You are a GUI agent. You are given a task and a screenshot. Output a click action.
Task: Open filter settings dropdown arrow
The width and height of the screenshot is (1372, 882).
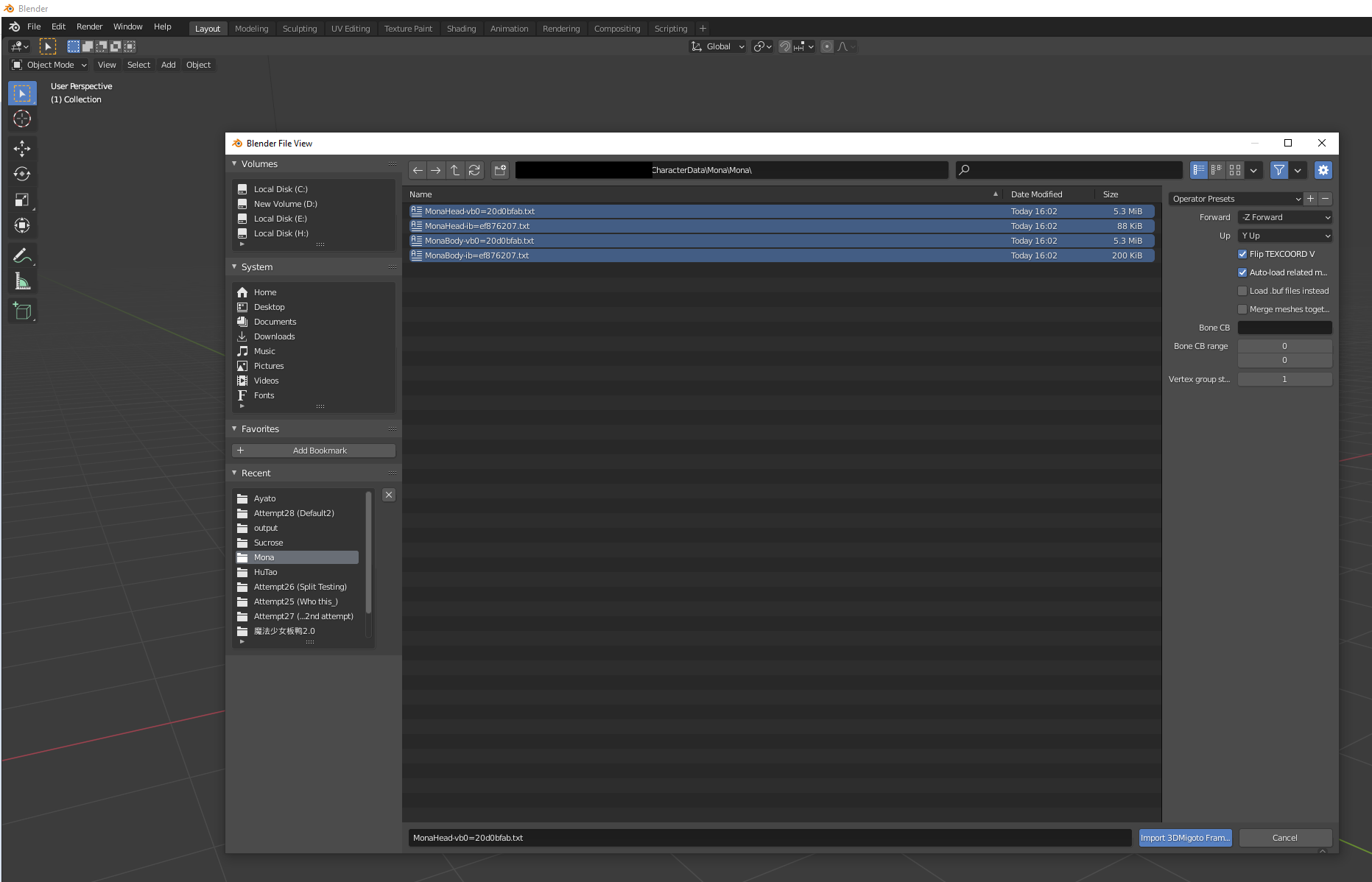tap(1298, 170)
